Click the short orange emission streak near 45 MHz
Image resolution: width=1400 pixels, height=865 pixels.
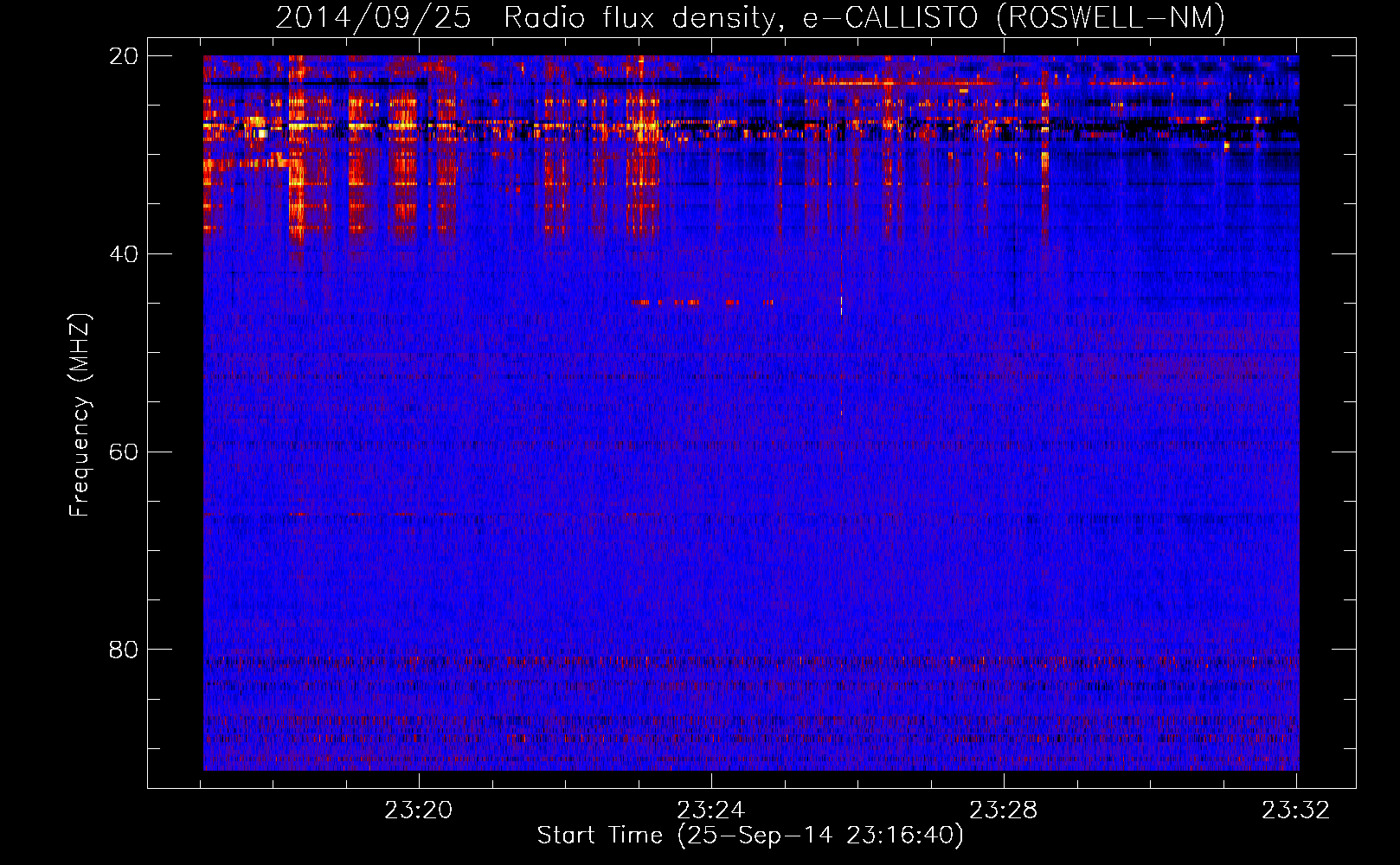pos(703,303)
